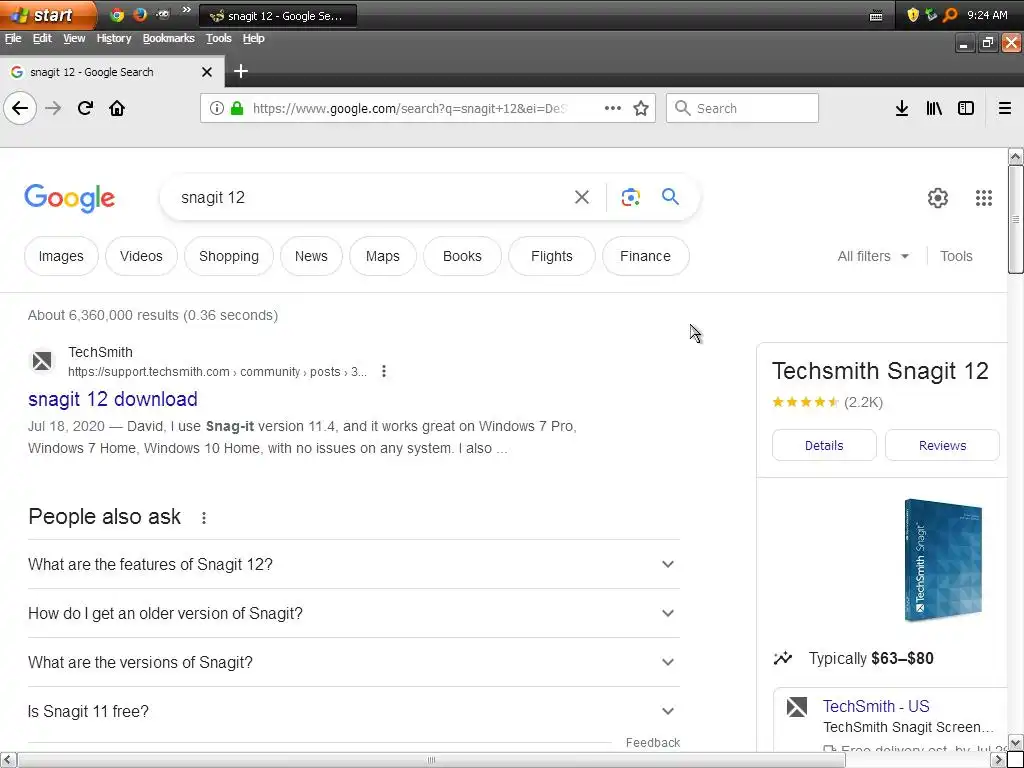The height and width of the screenshot is (768, 1024).
Task: Click the Firefox Search box in toolbar
Action: point(742,108)
